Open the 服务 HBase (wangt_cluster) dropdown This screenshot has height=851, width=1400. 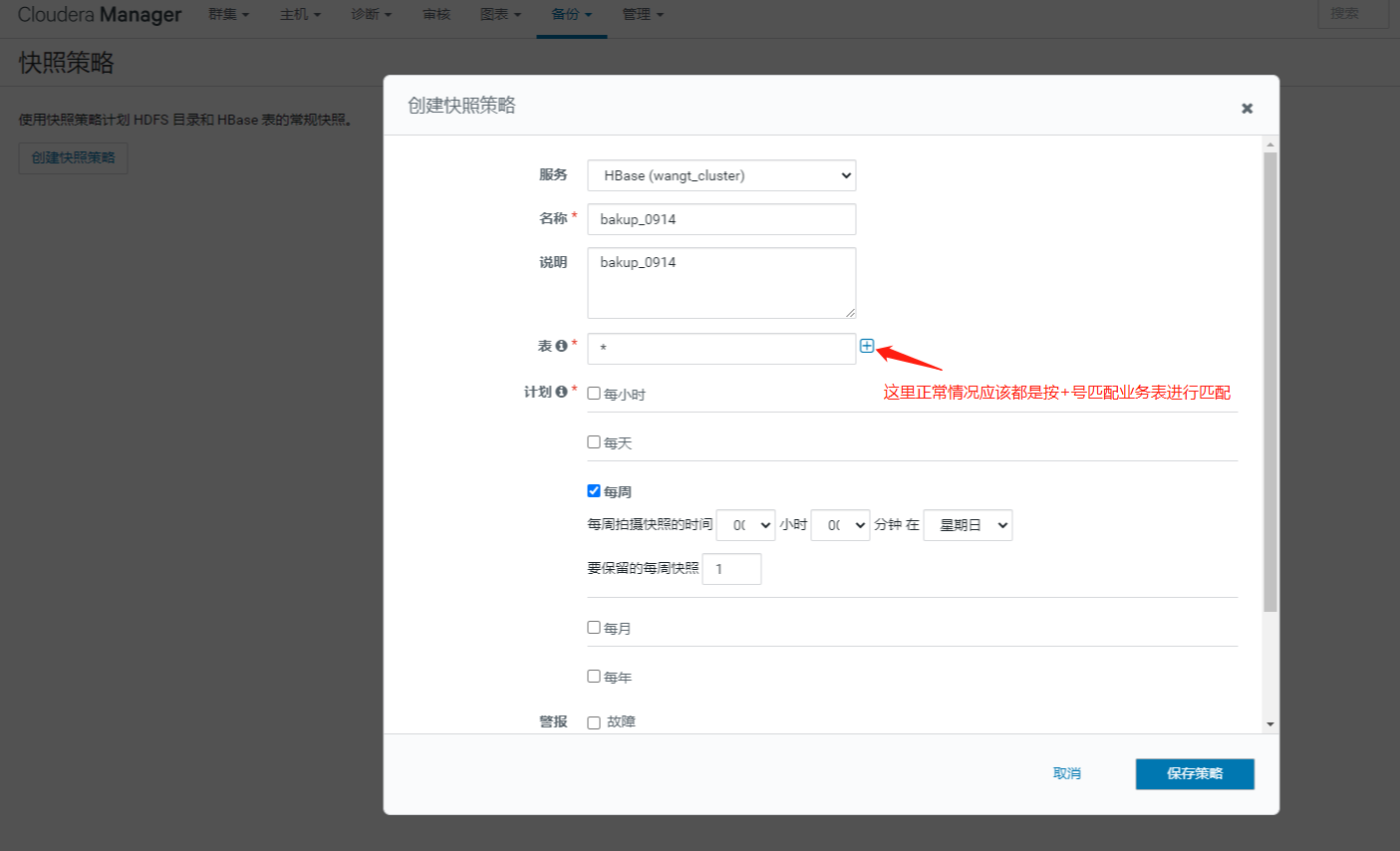(x=721, y=175)
